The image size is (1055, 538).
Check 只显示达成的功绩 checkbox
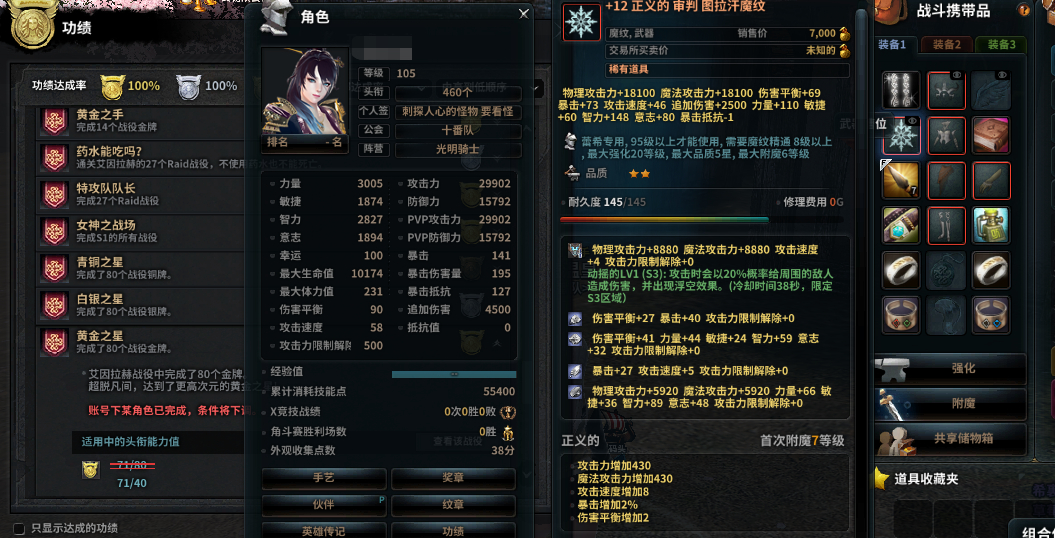[20, 529]
